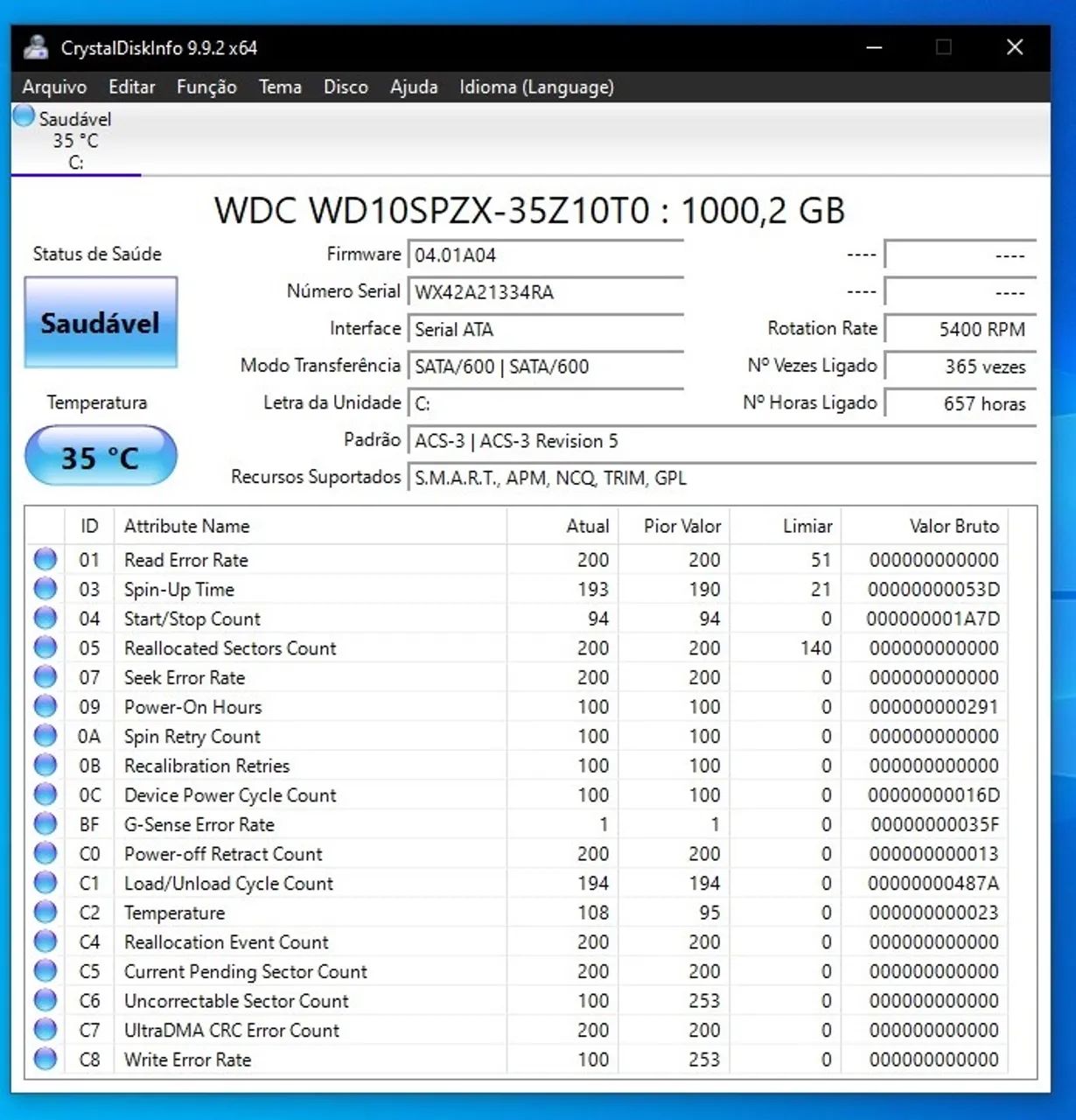Click the status orb for Device Power Cycle Count

tap(45, 794)
